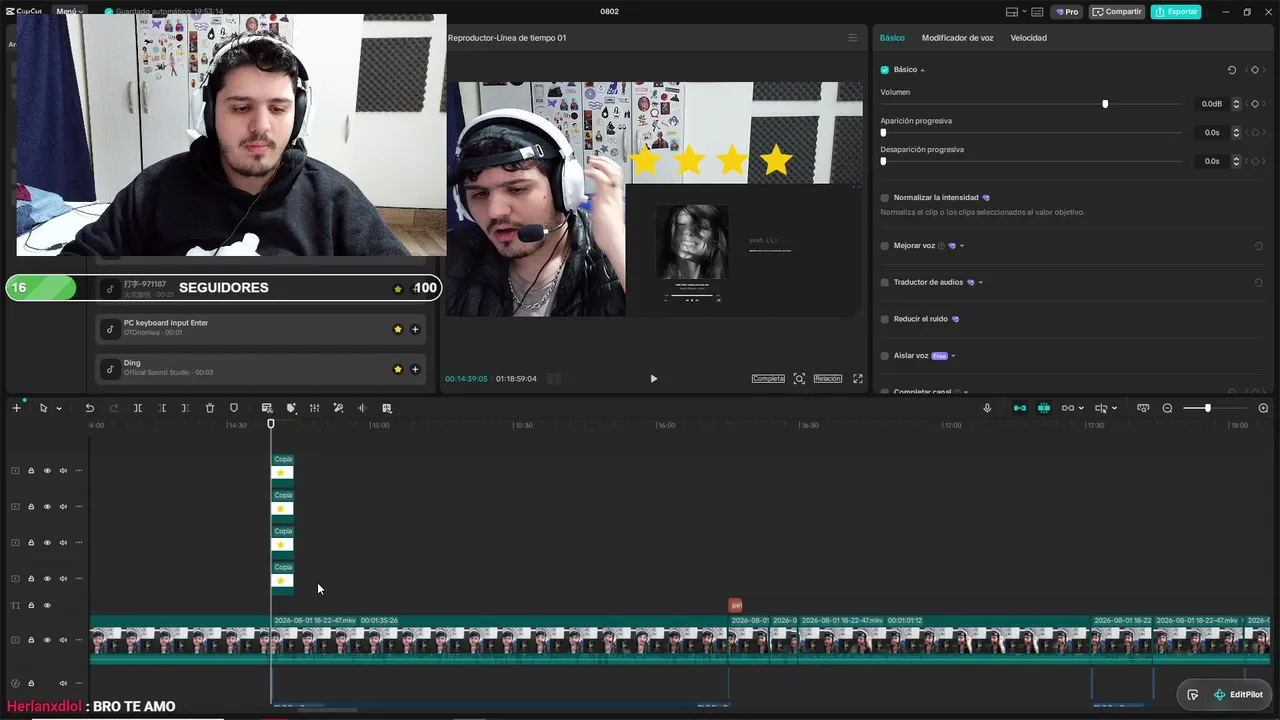Open the linkage options dropdown arrow
The image size is (1280, 720).
click(x=1081, y=408)
